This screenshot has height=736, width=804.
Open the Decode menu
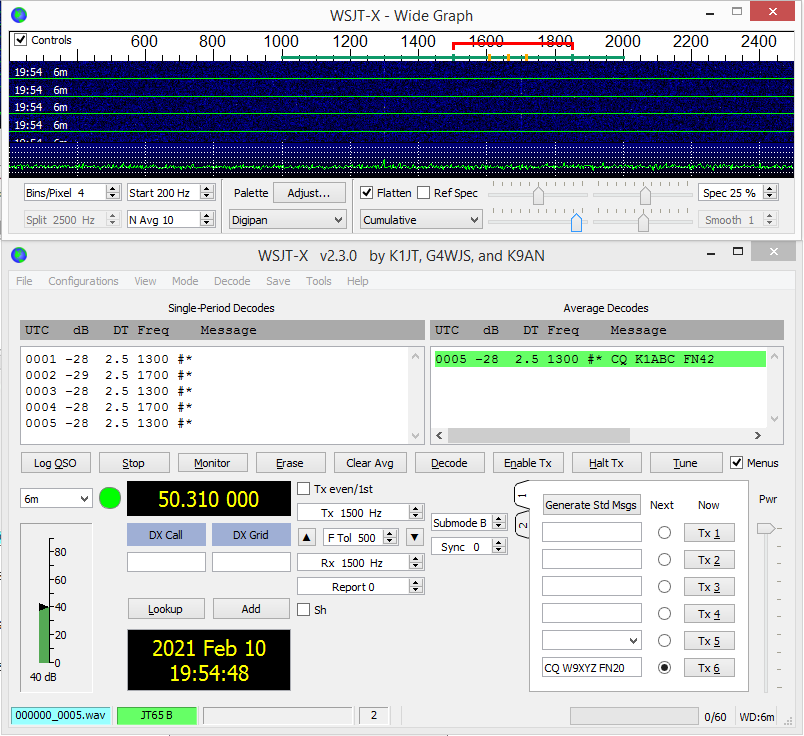pos(232,281)
